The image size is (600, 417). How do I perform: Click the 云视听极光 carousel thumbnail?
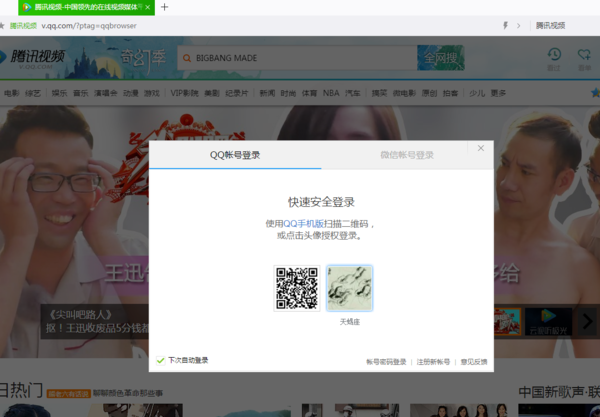click(548, 322)
